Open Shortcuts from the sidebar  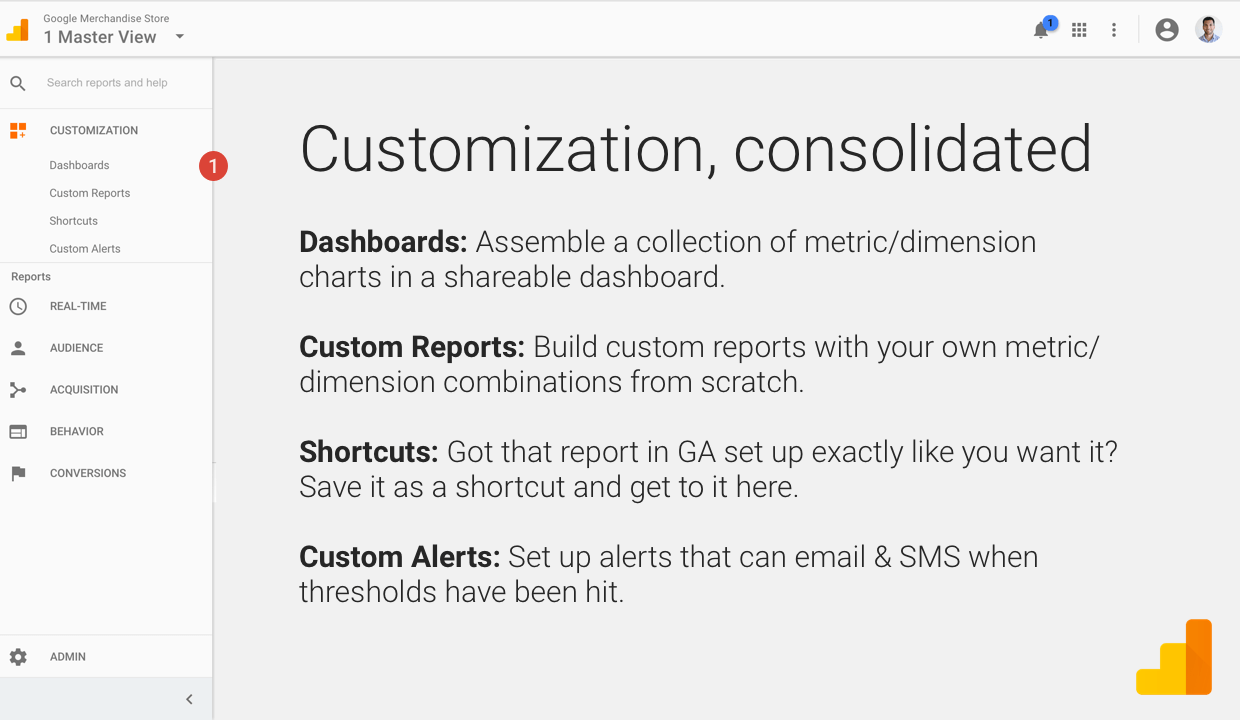pos(73,220)
